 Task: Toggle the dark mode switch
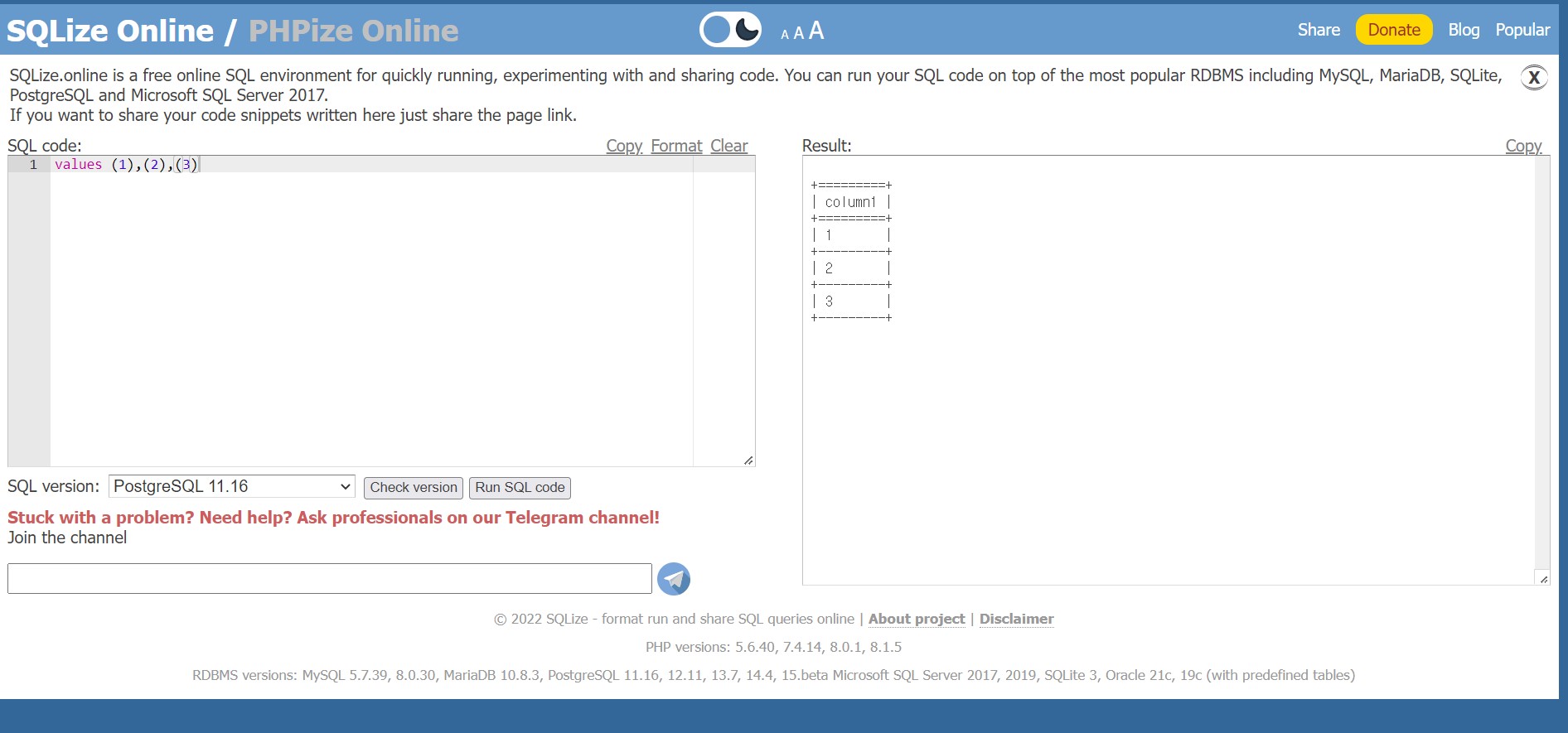point(730,30)
